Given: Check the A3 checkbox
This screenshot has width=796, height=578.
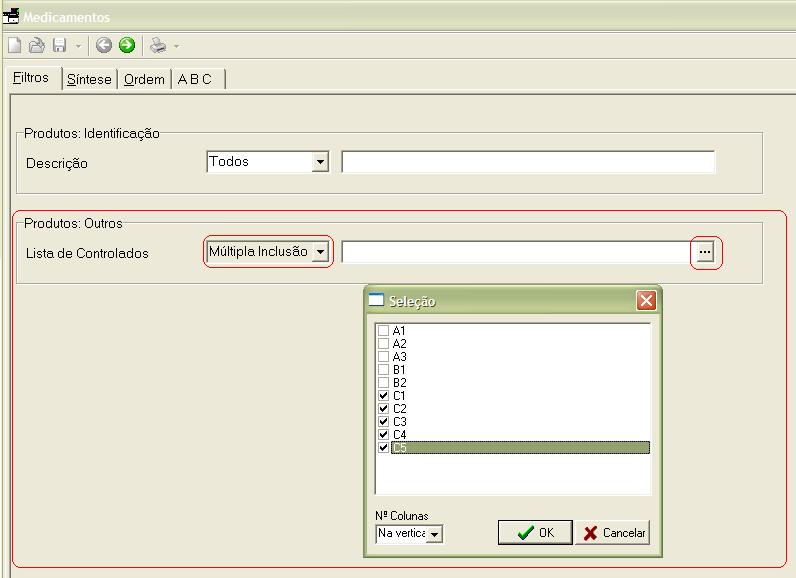Looking at the screenshot, I should (383, 357).
